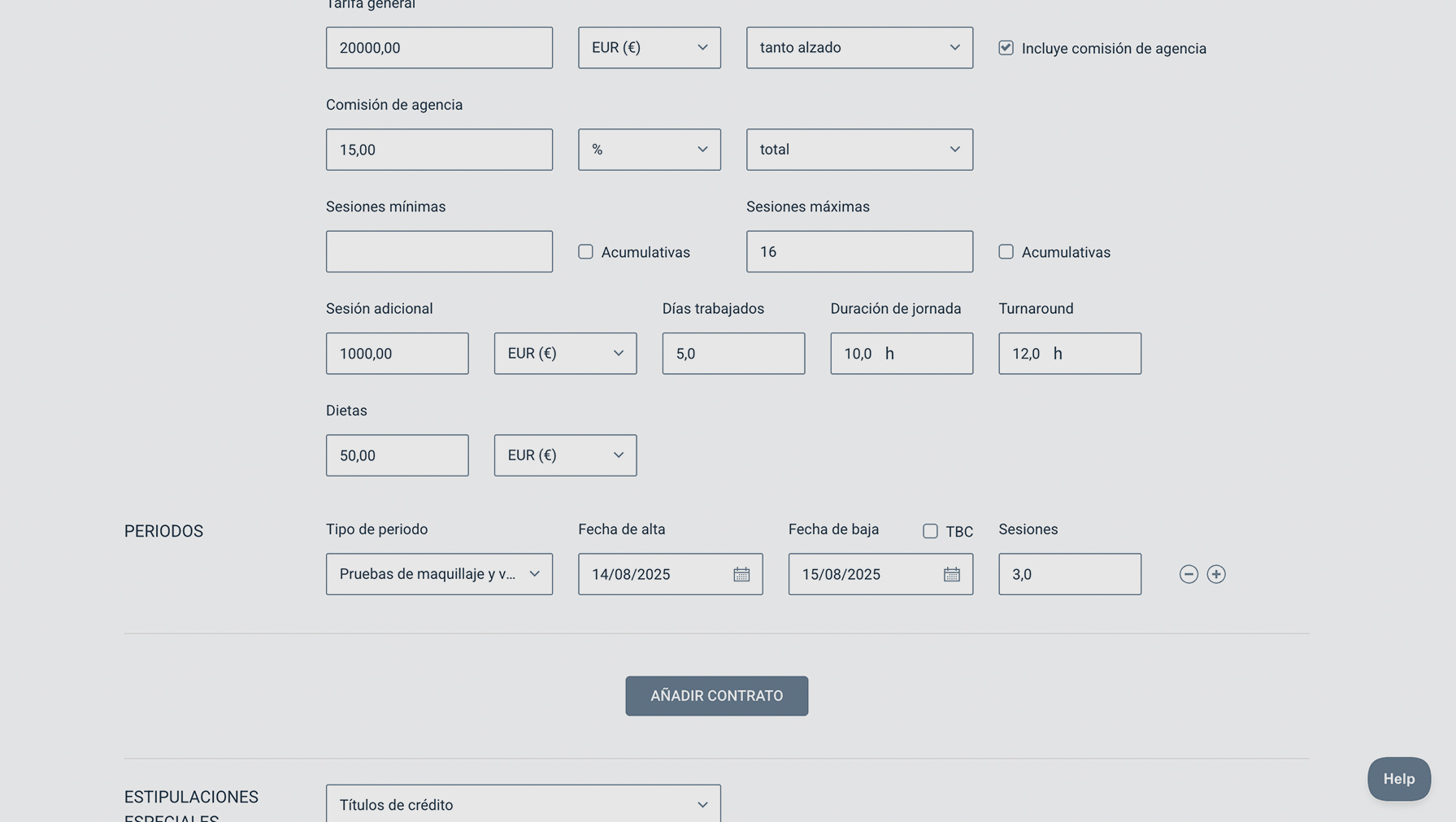The image size is (1456, 822).
Task: Enable Acumulativas for Sesiones máximas
Action: click(x=1006, y=252)
